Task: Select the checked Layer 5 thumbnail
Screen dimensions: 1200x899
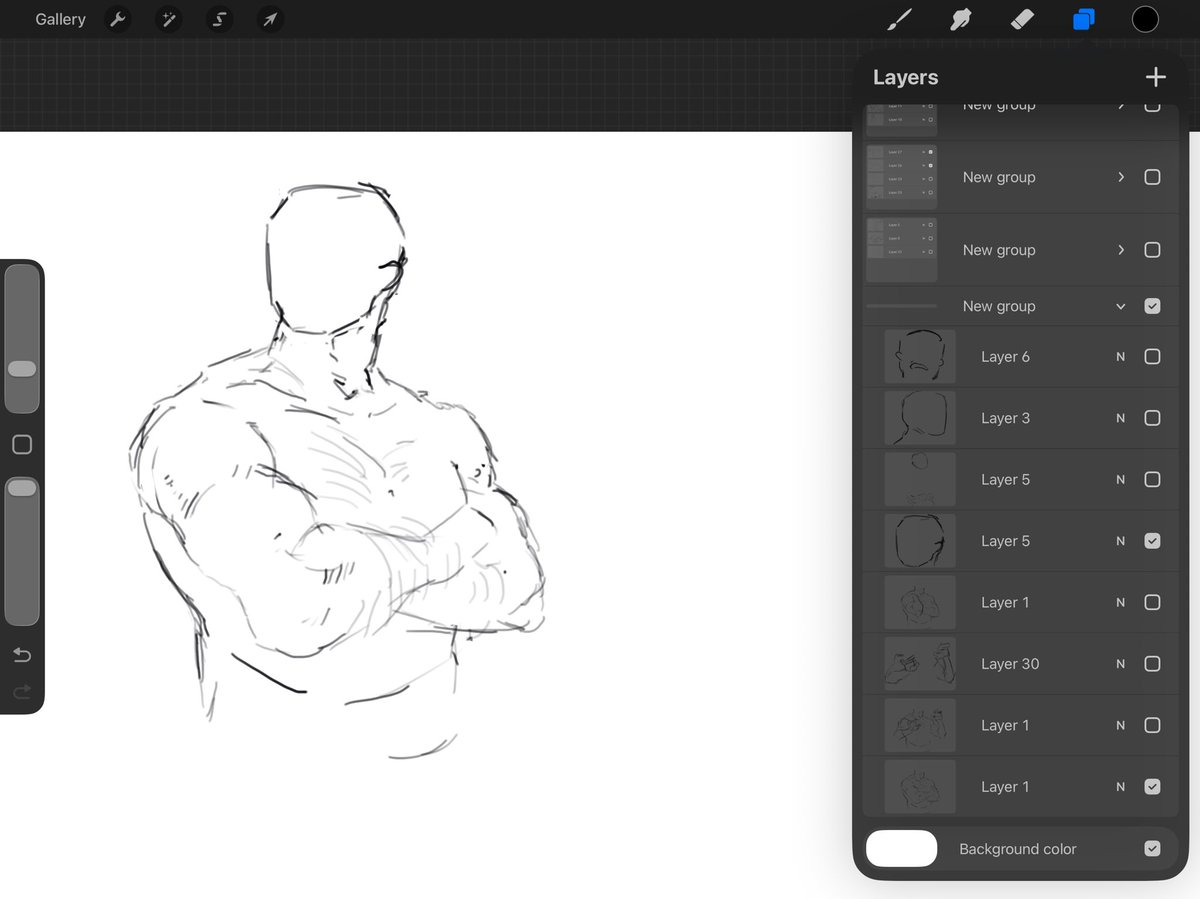Action: pos(920,541)
